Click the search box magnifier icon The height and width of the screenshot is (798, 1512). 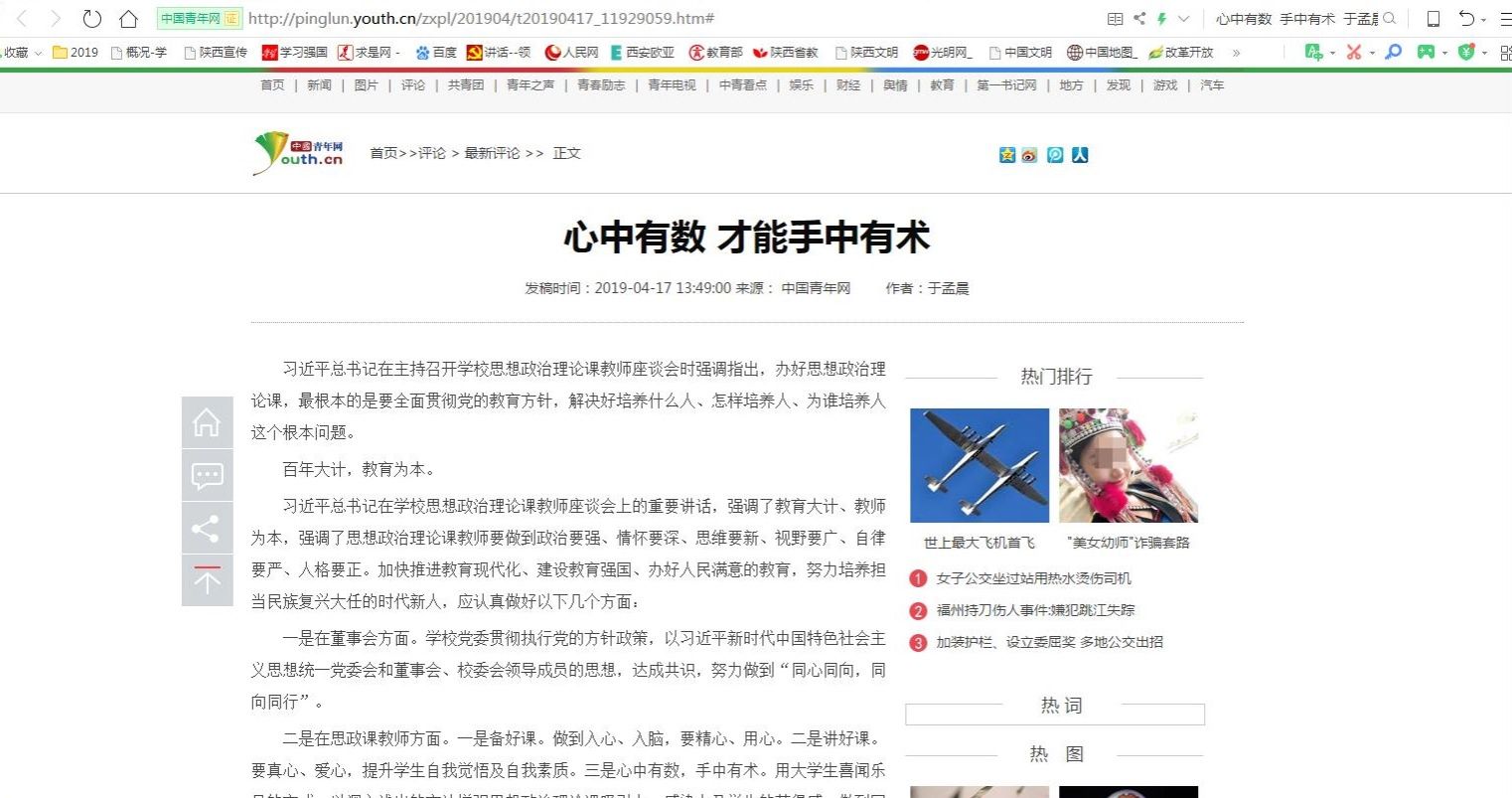(x=1390, y=19)
